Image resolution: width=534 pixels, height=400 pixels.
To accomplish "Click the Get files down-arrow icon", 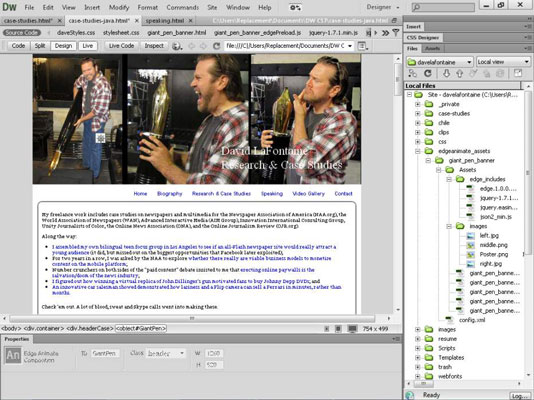I will pyautogui.click(x=446, y=73).
